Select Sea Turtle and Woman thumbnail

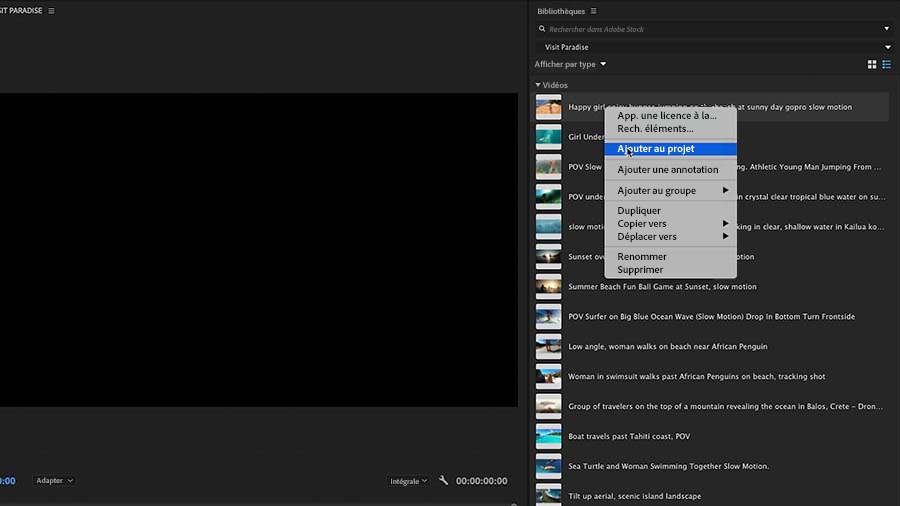click(548, 466)
